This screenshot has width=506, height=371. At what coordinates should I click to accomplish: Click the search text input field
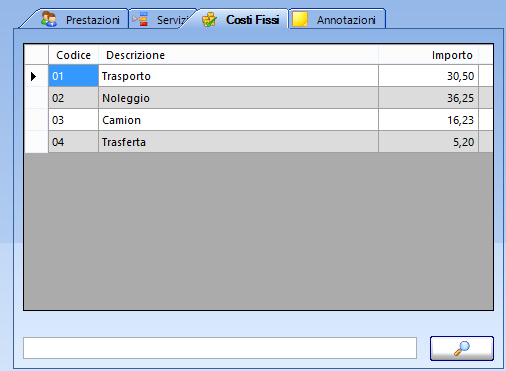click(220, 348)
